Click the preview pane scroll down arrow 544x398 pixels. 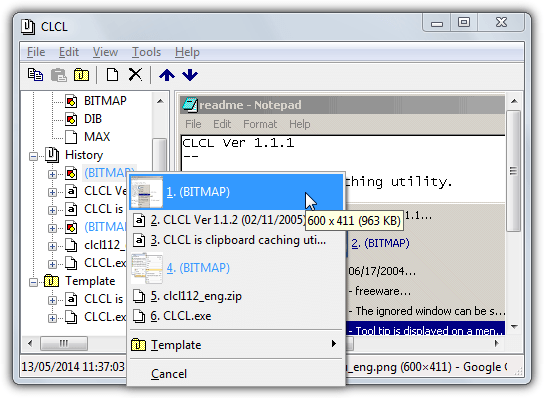[x=514, y=327]
